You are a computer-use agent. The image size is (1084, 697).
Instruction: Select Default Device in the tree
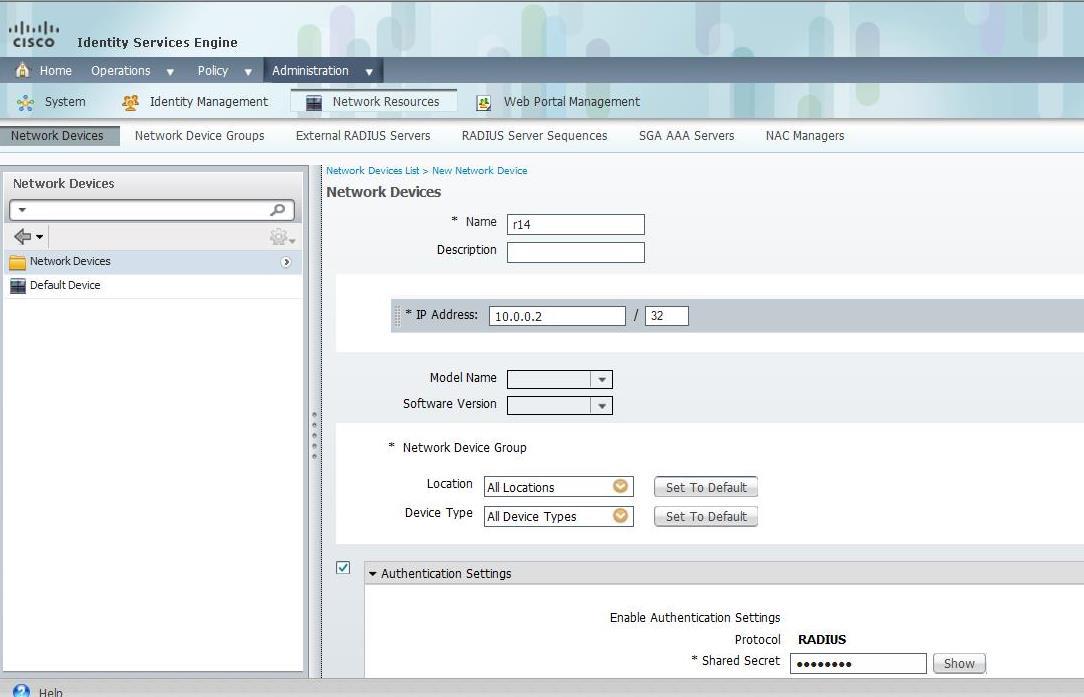pos(64,285)
